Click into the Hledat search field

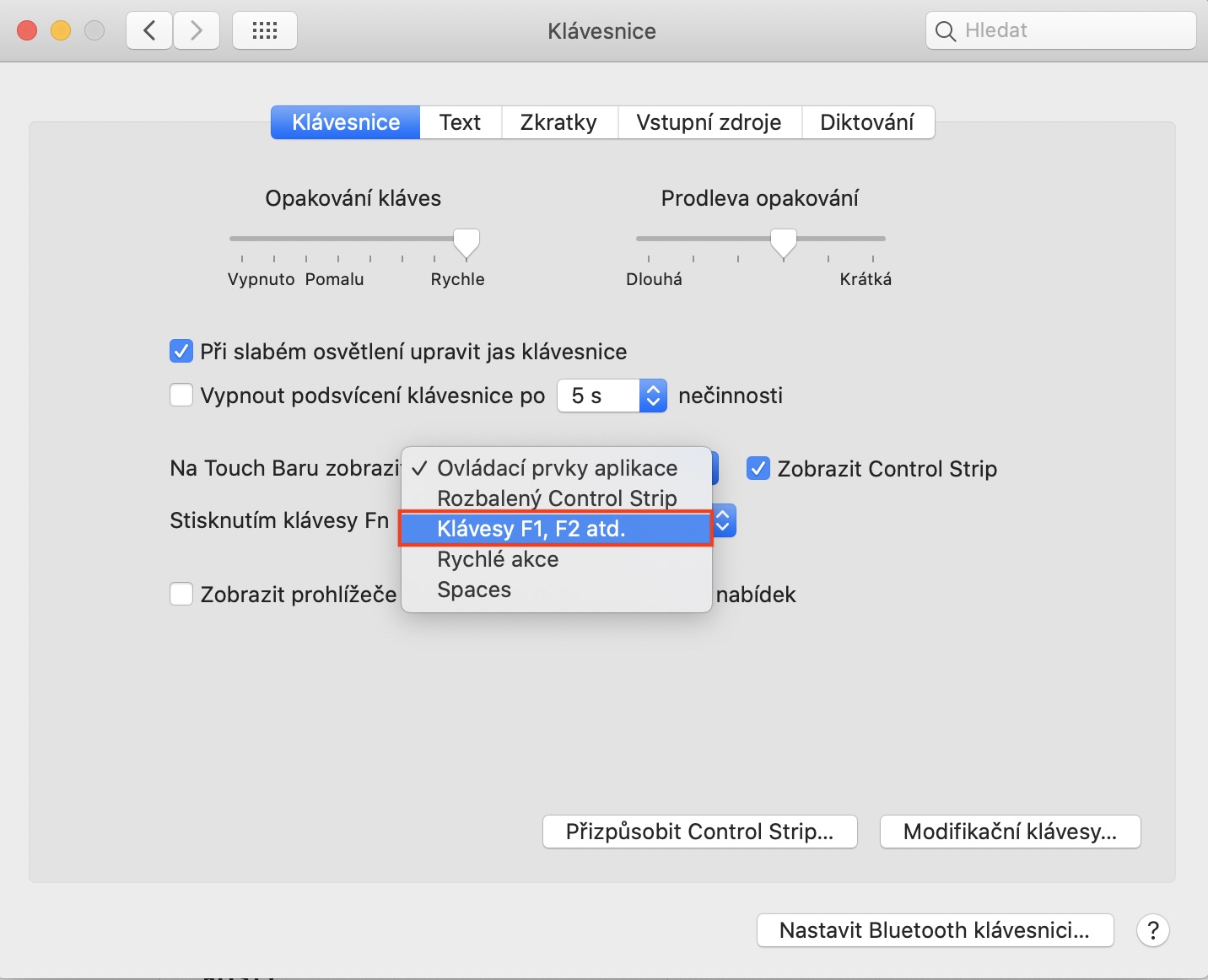pos(1061,31)
